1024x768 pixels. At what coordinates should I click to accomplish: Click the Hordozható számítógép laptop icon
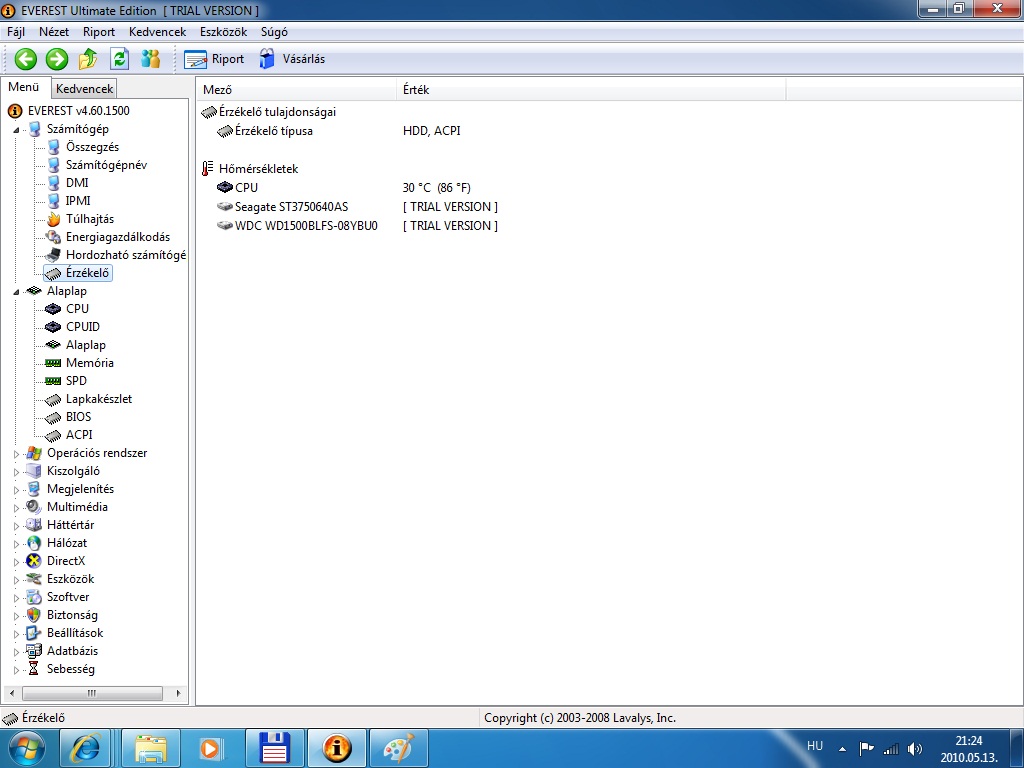point(54,255)
